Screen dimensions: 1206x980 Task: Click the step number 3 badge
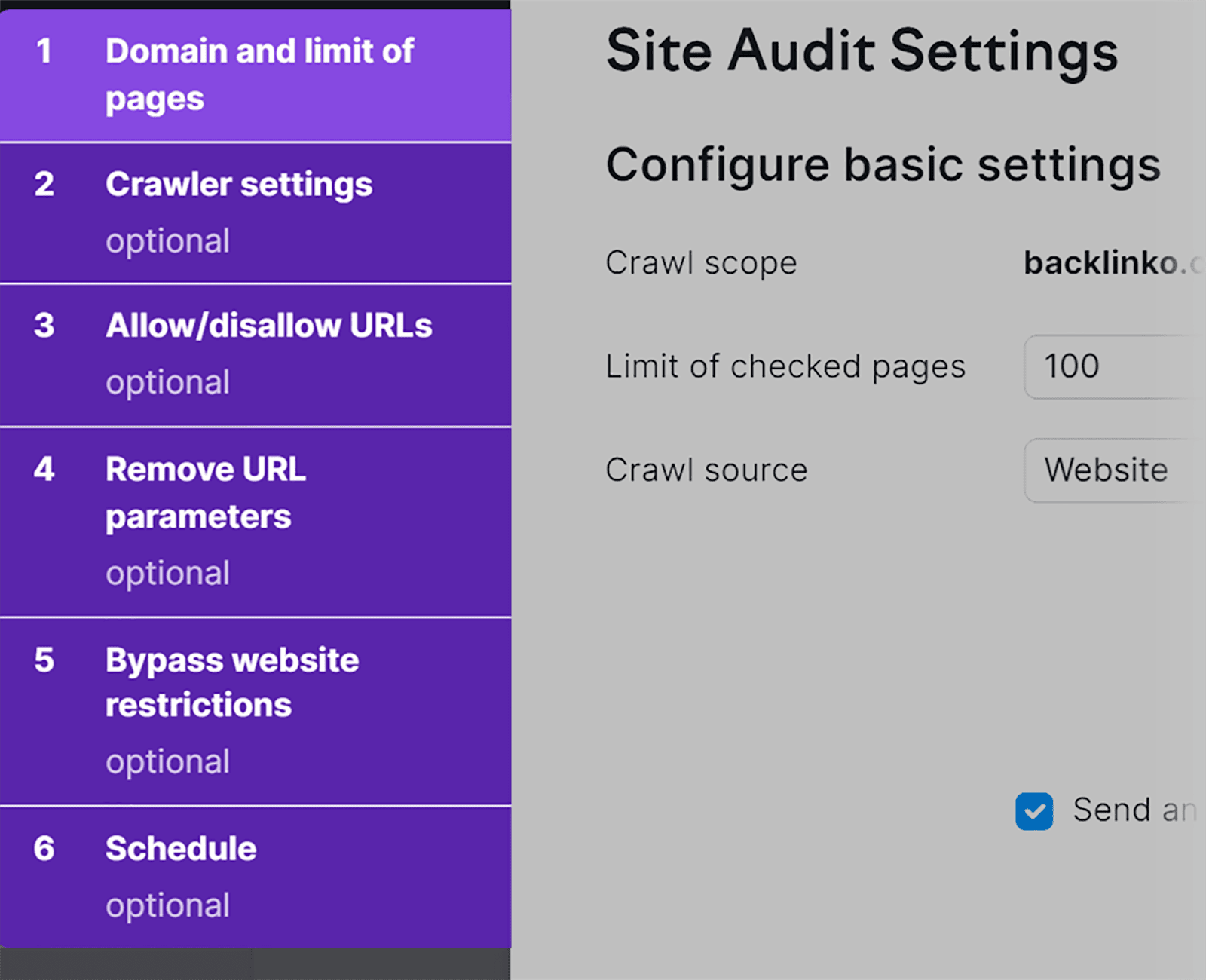pos(44,326)
